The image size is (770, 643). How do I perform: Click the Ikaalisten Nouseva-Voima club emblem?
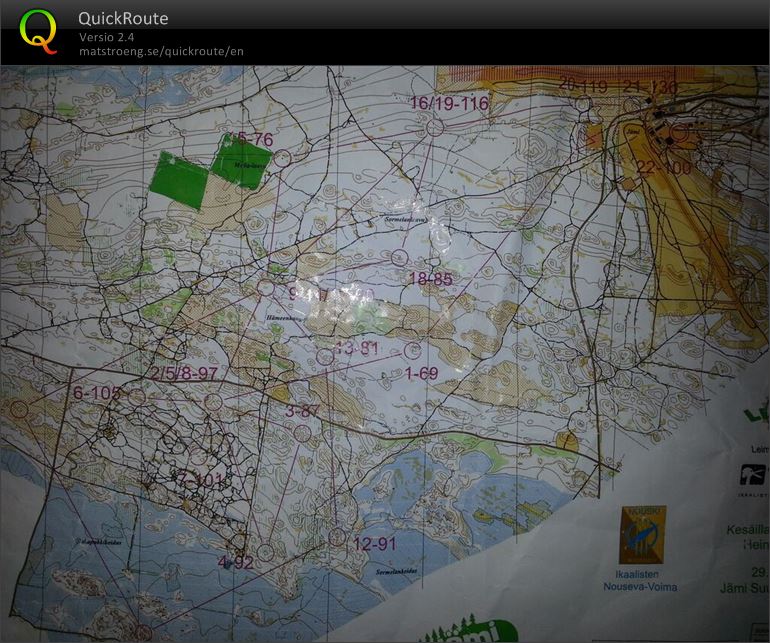643,536
